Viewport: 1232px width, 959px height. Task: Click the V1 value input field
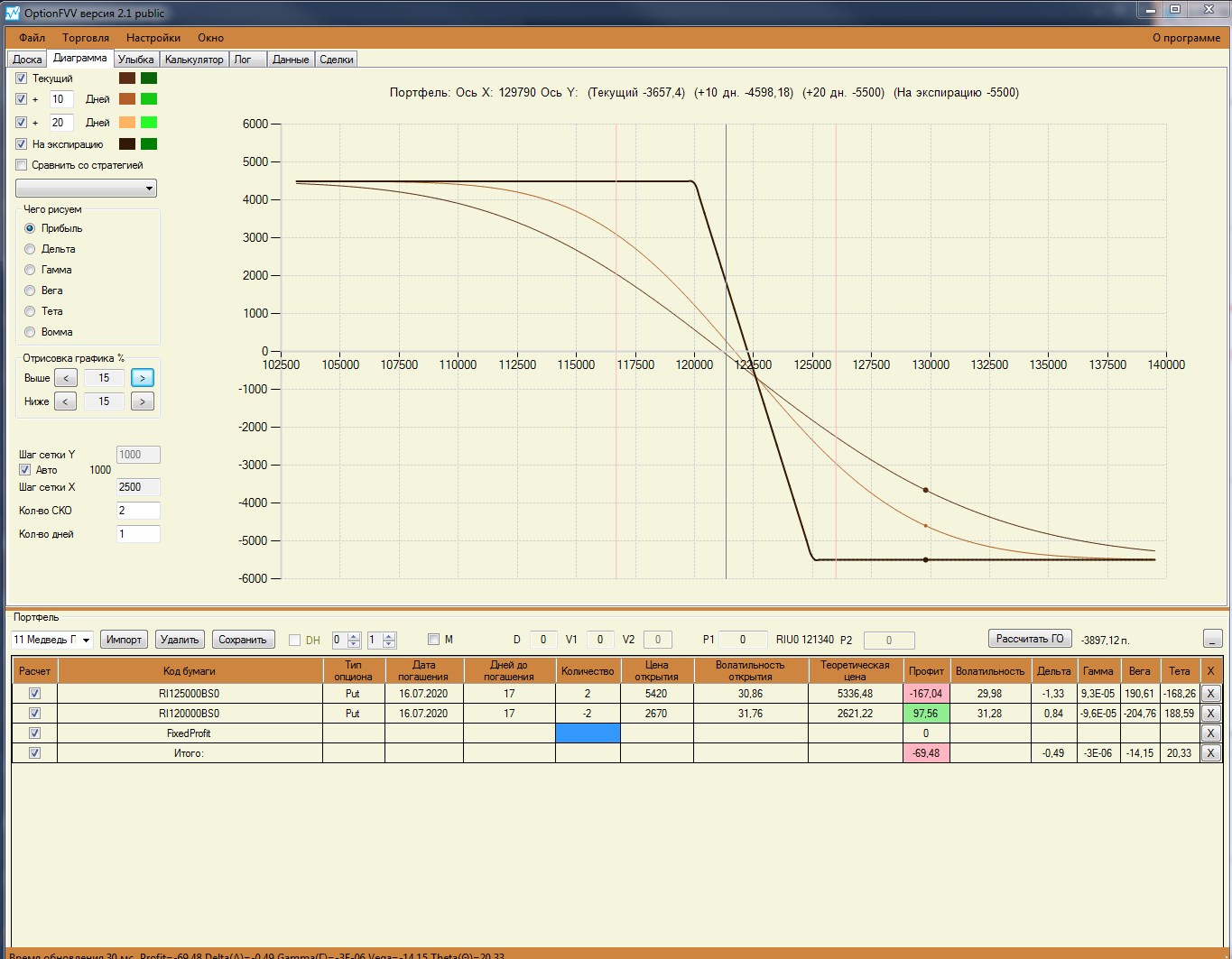[x=600, y=640]
